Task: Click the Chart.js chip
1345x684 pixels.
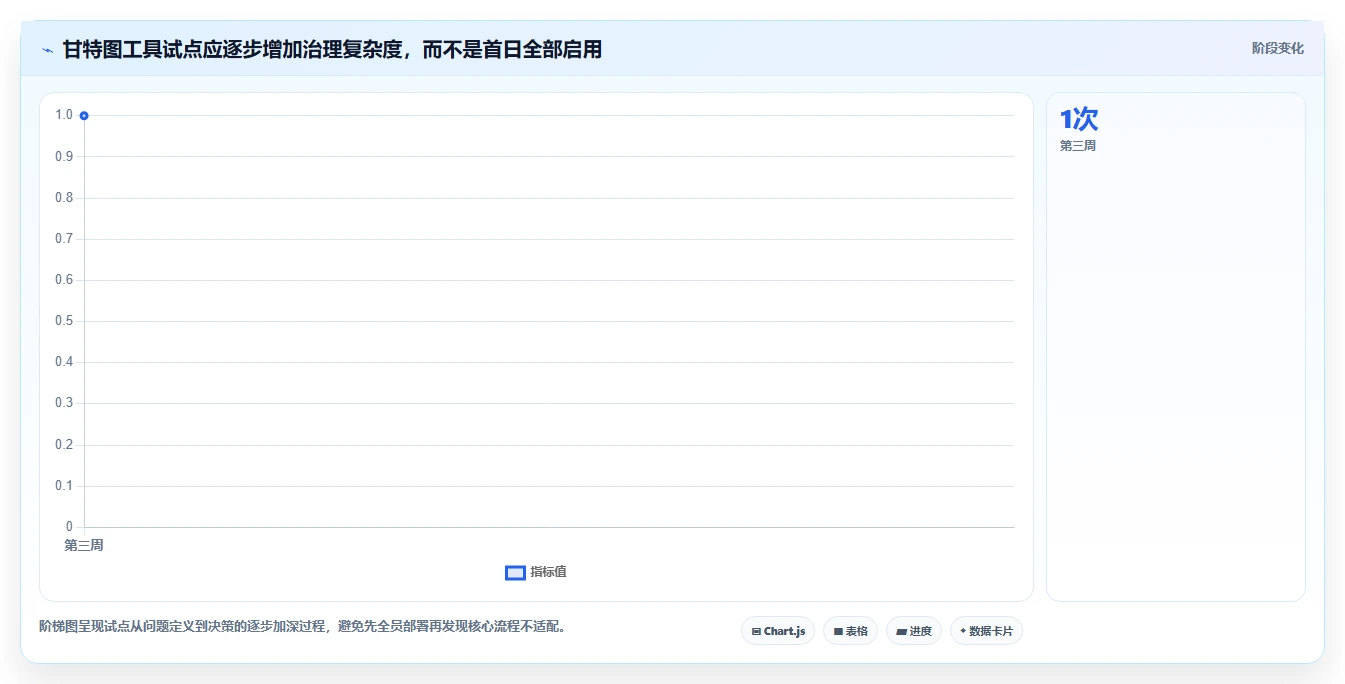Action: (778, 631)
